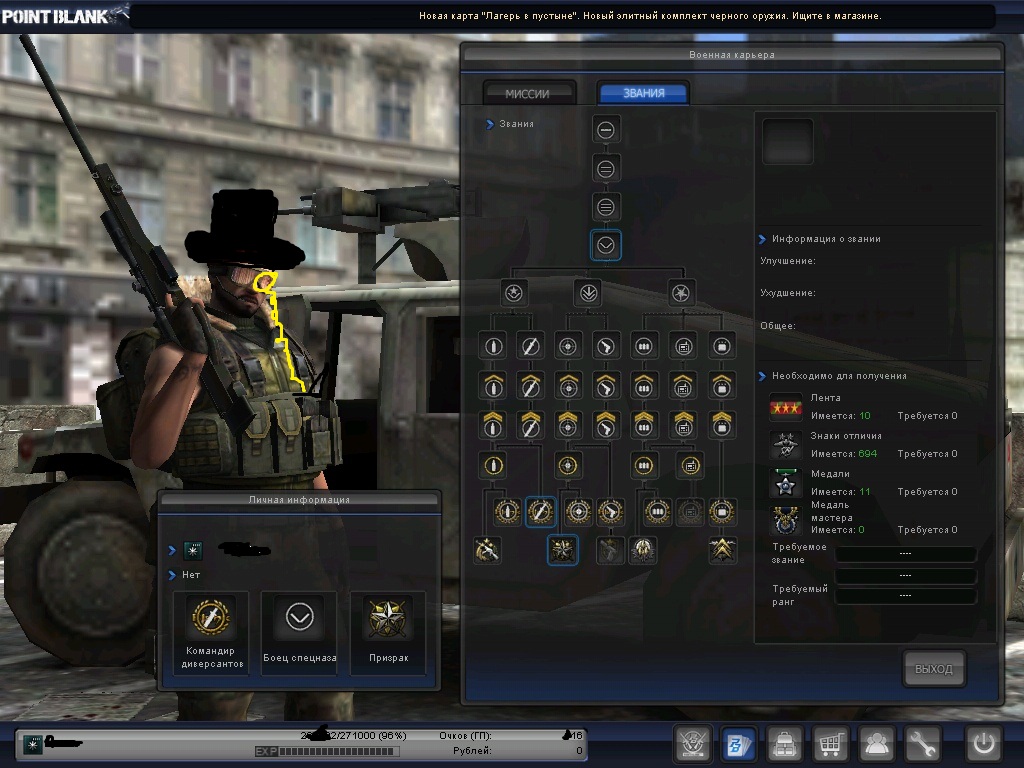Select the PB cards career icon
Viewport: 1024px width, 768px height.
[x=738, y=745]
